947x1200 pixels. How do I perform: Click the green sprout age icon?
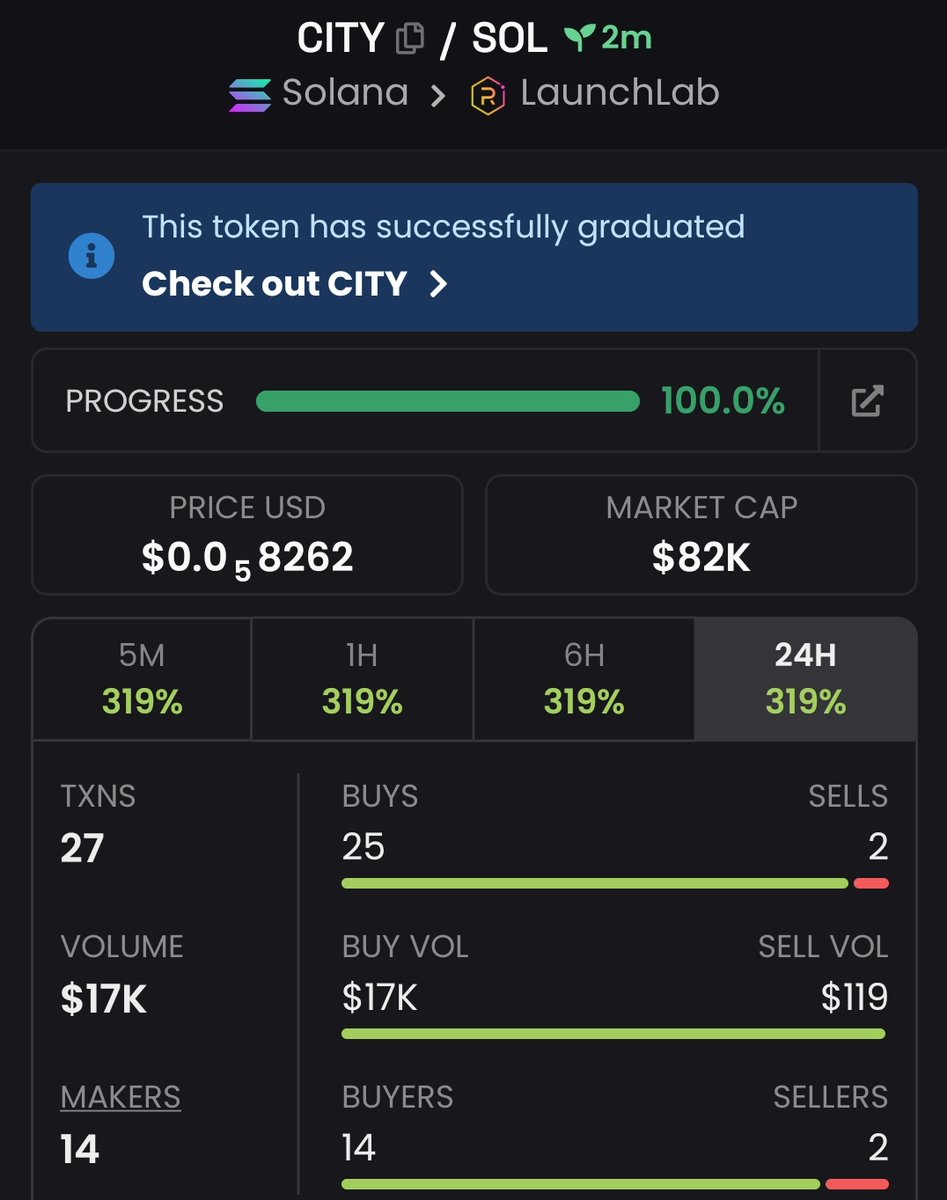[x=578, y=39]
